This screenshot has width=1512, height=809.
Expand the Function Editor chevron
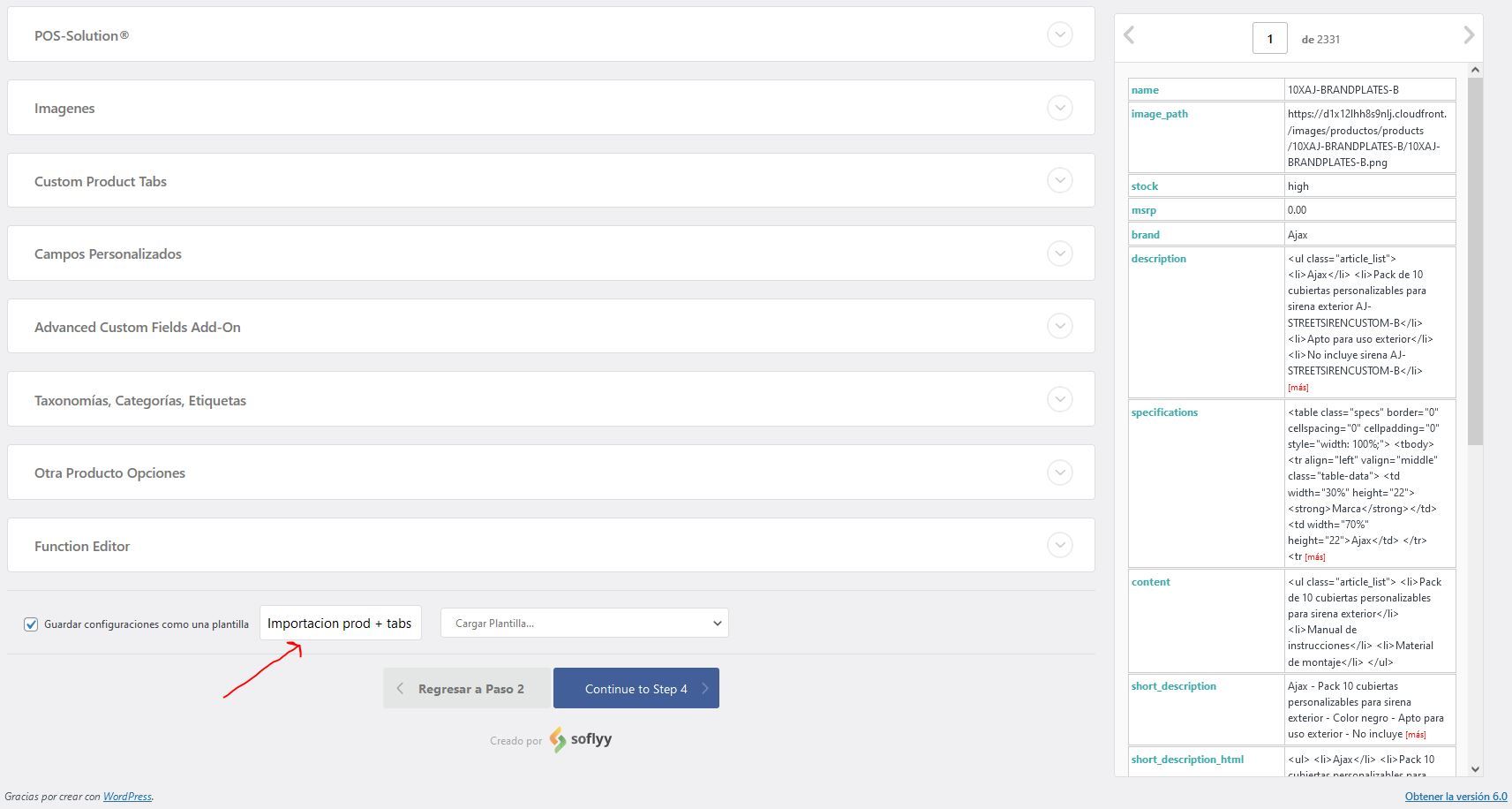[1059, 545]
